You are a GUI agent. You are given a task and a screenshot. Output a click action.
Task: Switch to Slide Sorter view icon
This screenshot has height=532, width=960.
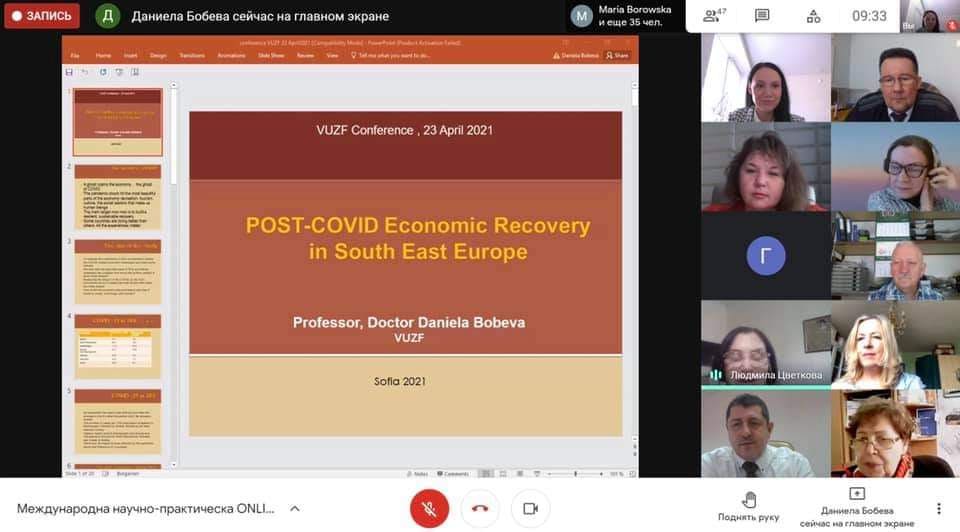503,474
